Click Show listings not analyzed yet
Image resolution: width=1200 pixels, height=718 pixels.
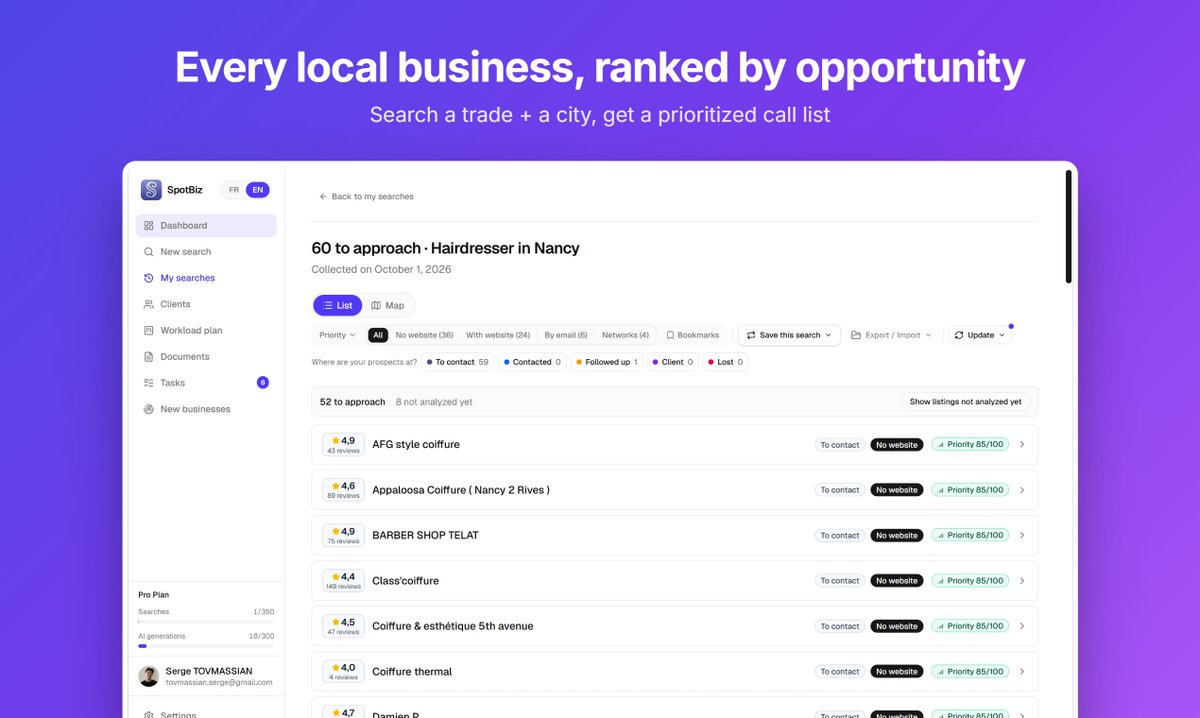tap(965, 402)
